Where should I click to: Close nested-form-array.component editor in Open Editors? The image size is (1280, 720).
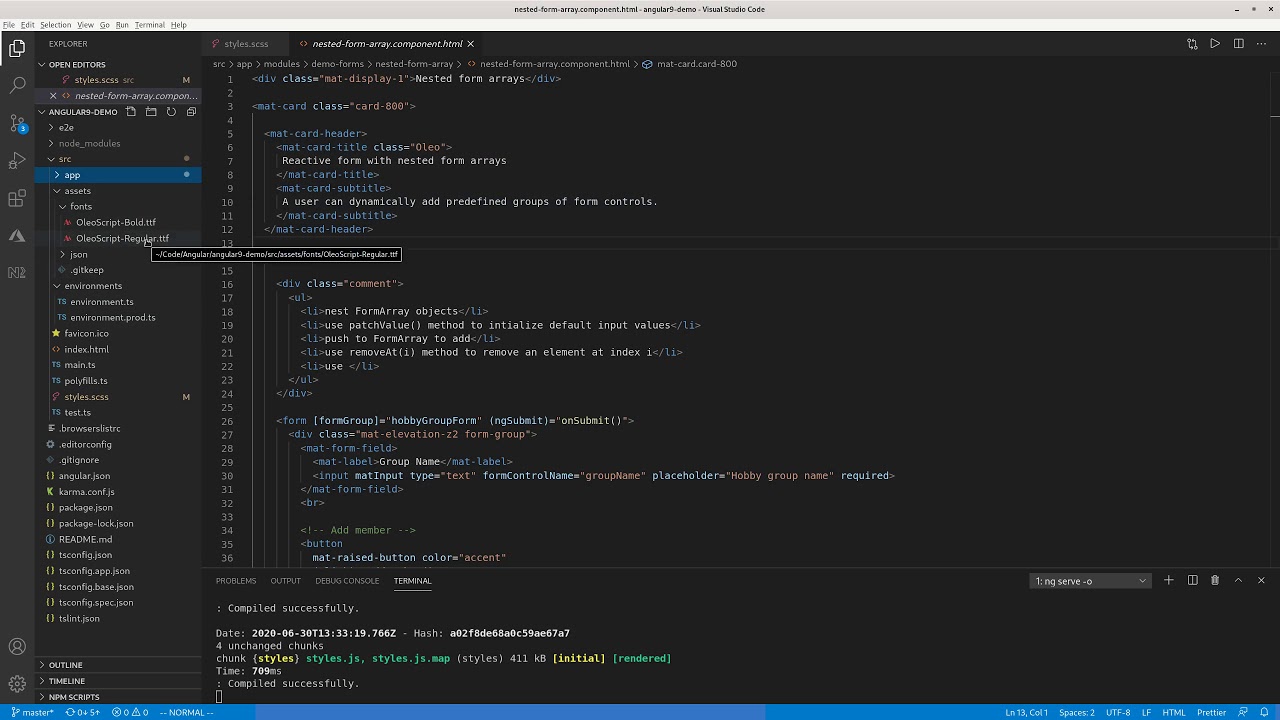coord(53,96)
